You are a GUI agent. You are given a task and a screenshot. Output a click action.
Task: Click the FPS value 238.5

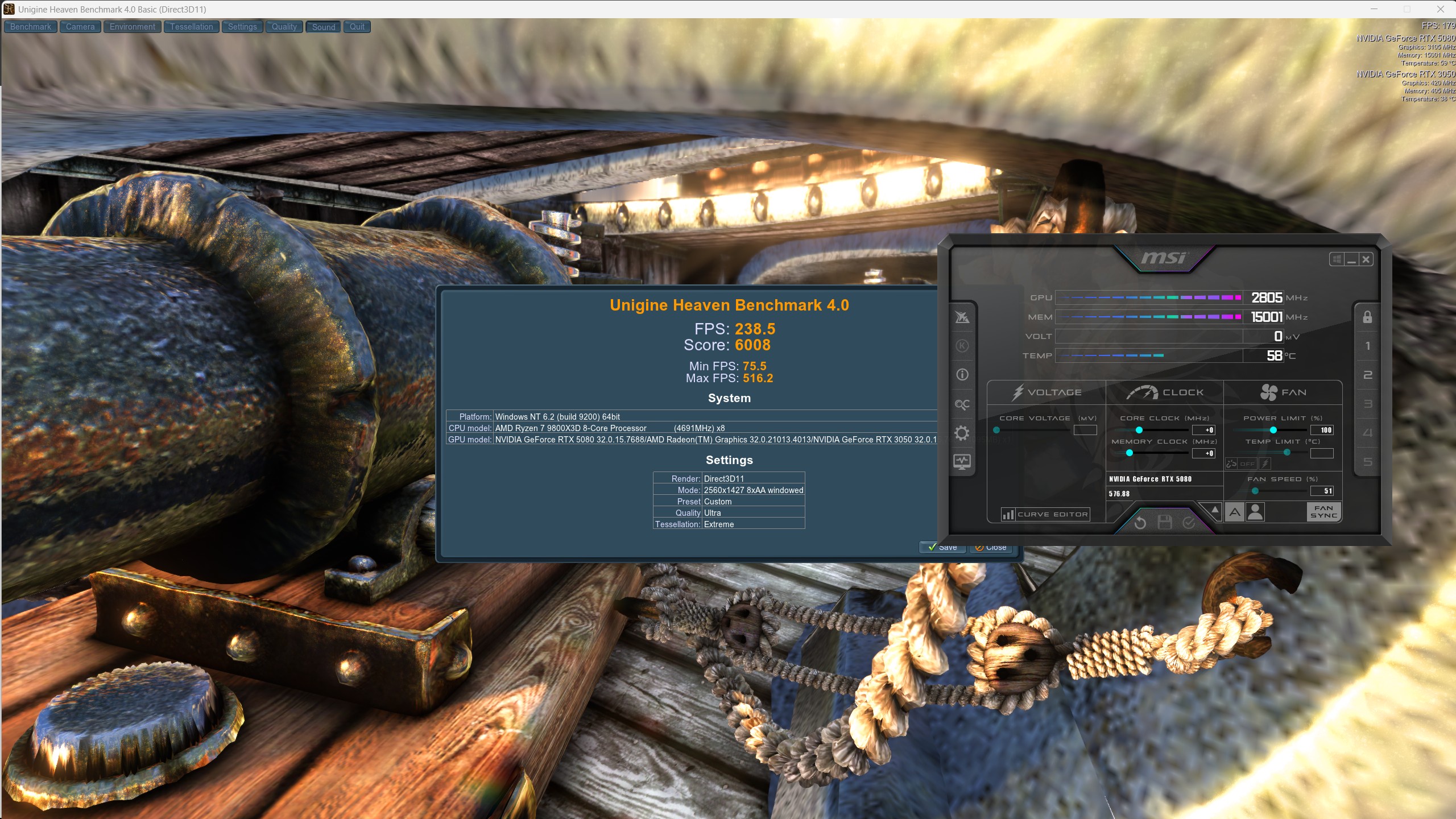[755, 329]
